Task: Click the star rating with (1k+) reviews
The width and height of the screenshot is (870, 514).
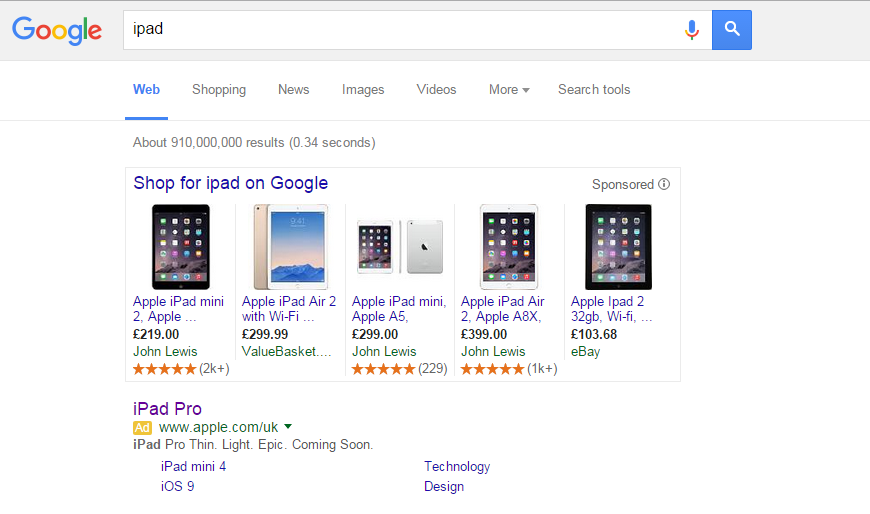Action: pyautogui.click(x=509, y=369)
